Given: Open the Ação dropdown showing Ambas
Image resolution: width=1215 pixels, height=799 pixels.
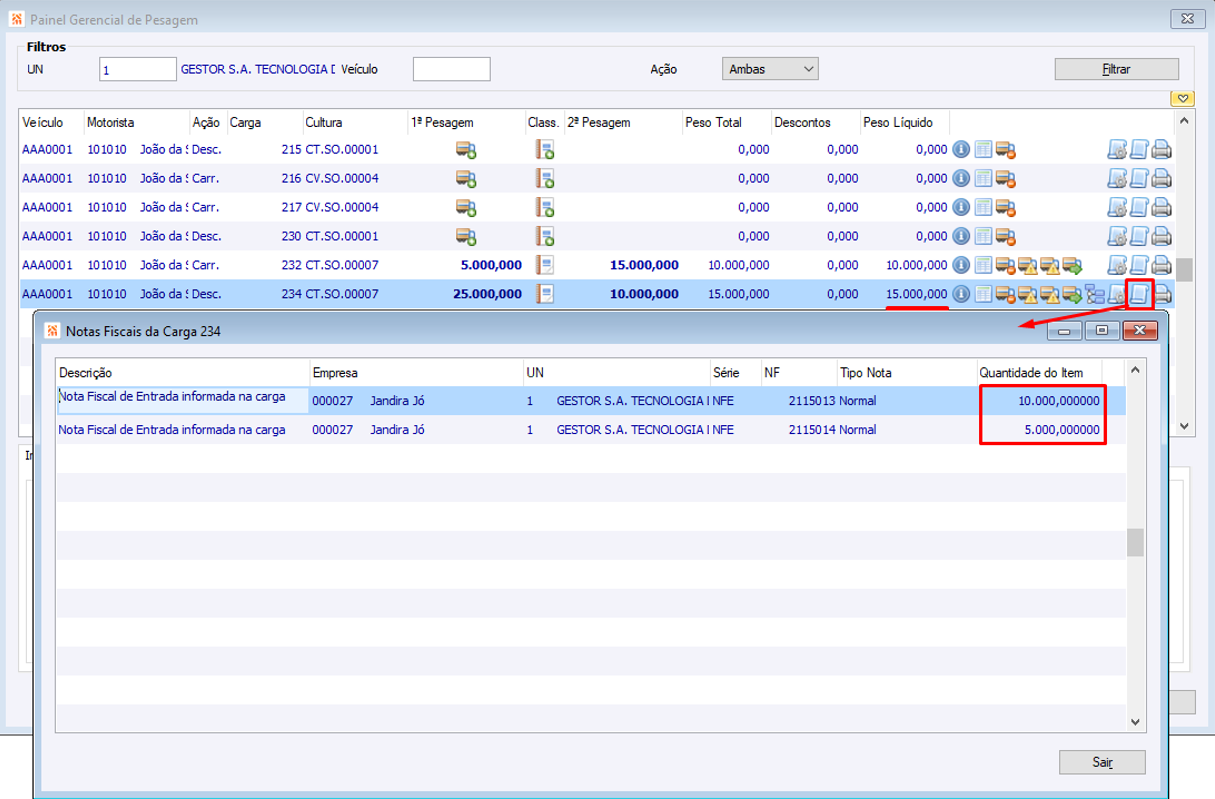Looking at the screenshot, I should coord(770,69).
